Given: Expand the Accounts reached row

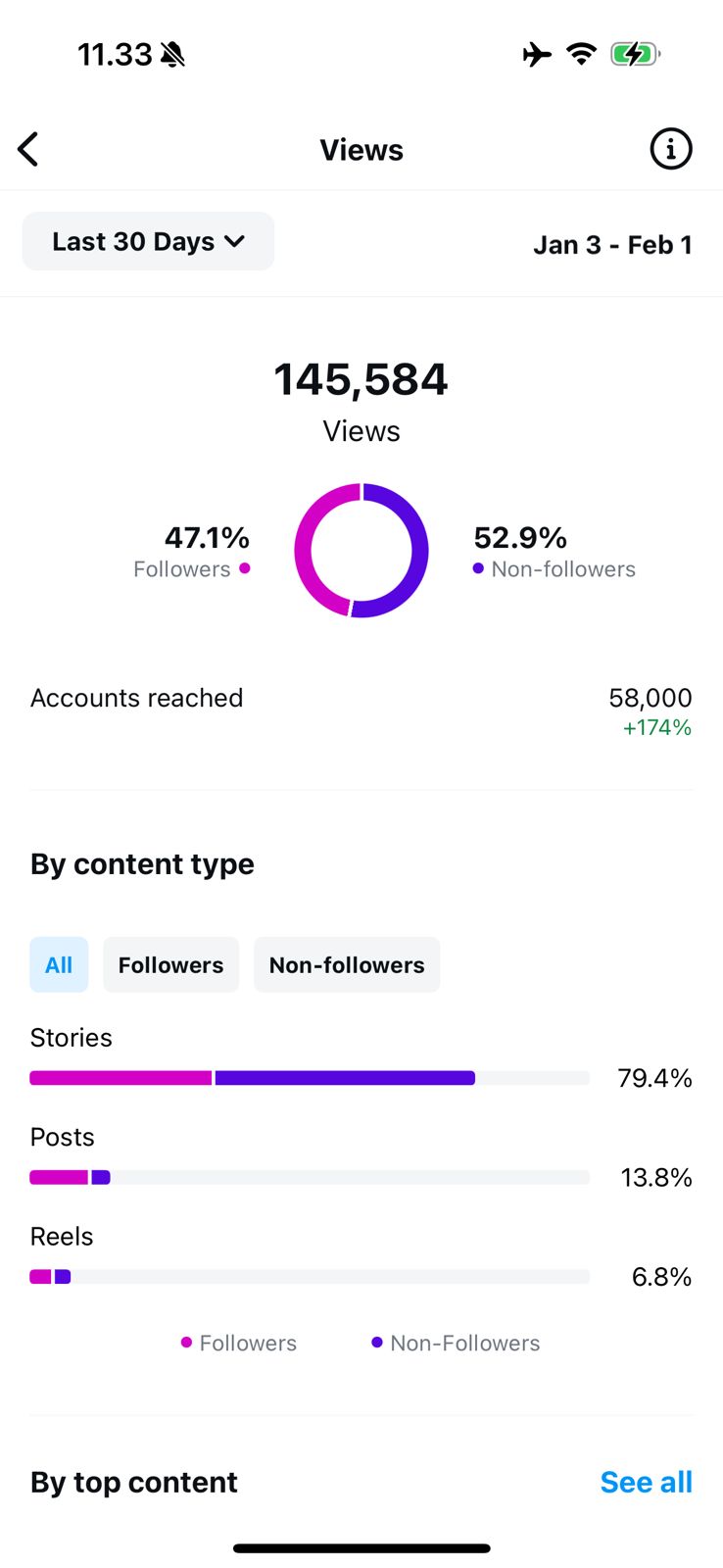Looking at the screenshot, I should click(361, 710).
